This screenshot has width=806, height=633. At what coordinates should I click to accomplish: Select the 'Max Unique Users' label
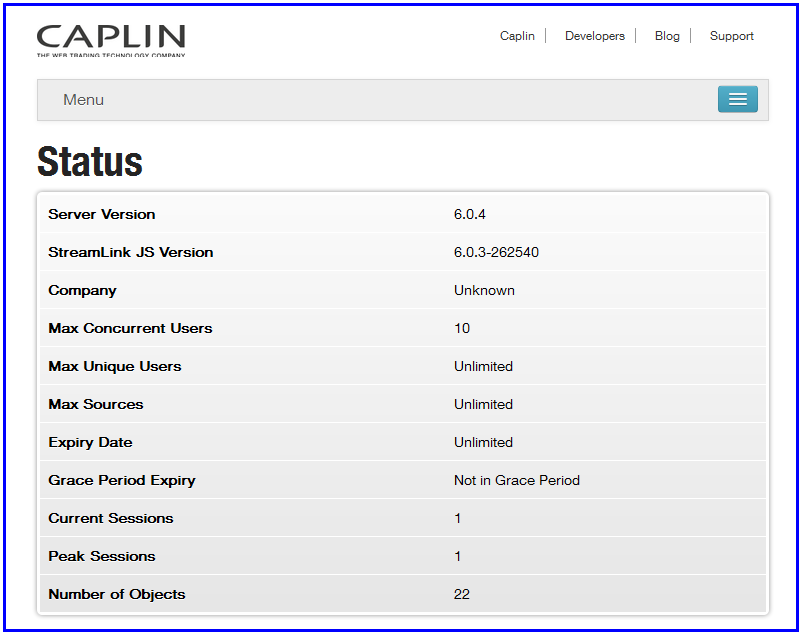(x=115, y=367)
